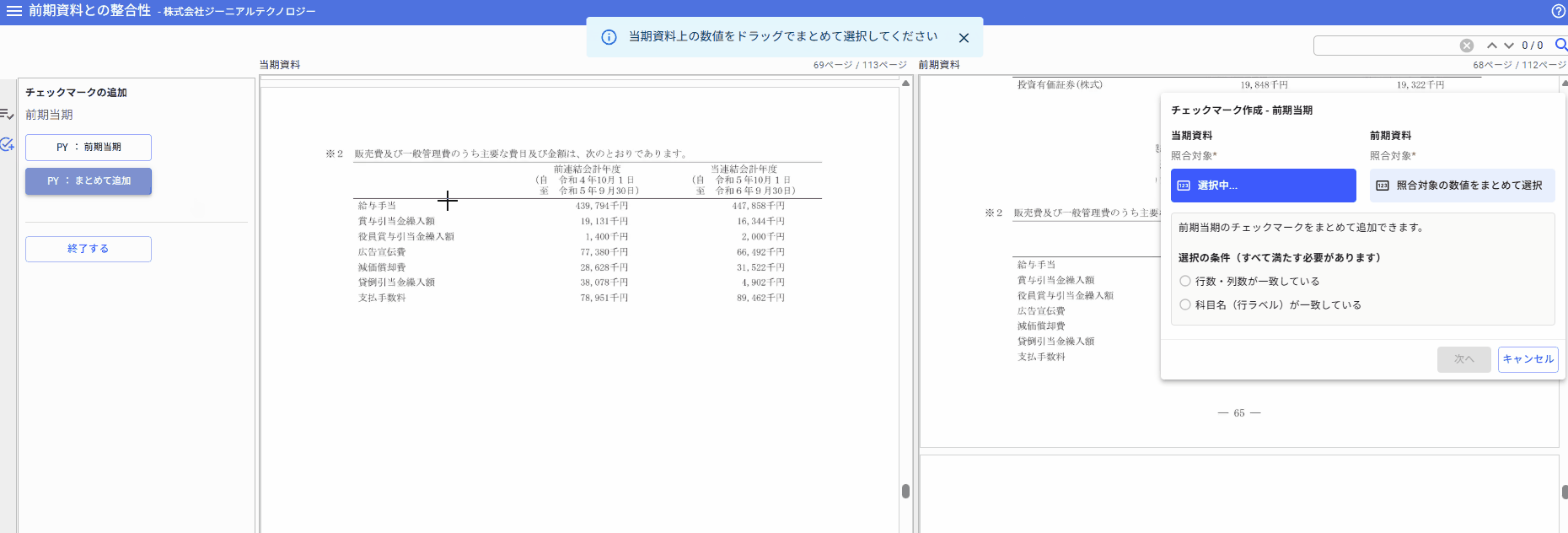This screenshot has width=1568, height=533.
Task: Click the 次へ button
Action: pyautogui.click(x=1463, y=359)
